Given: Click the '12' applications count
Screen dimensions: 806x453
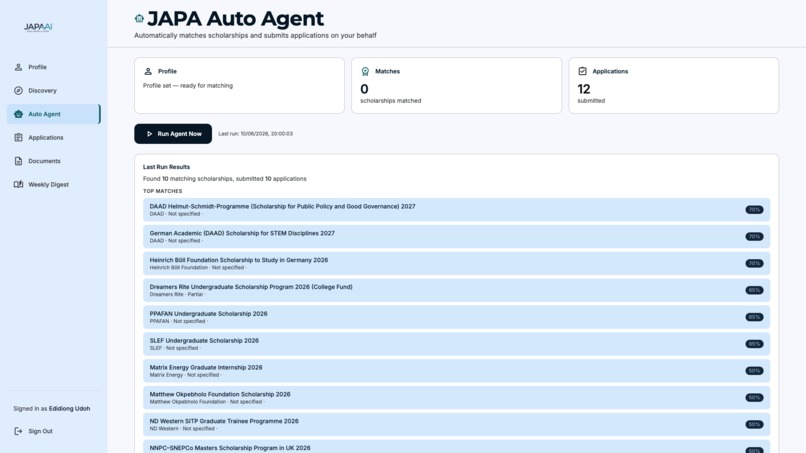Looking at the screenshot, I should [x=584, y=89].
